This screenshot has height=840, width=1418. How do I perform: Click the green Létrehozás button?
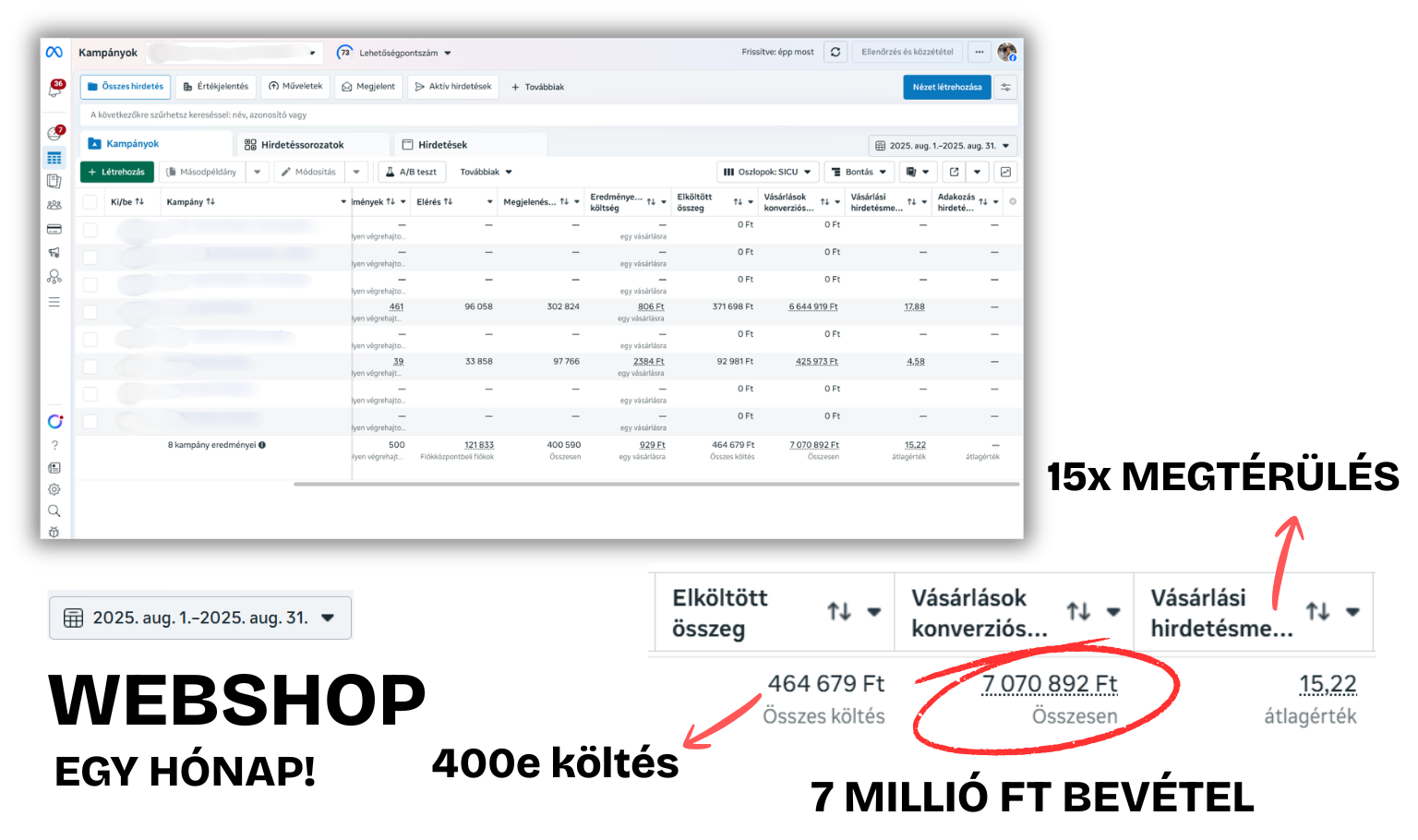(117, 172)
